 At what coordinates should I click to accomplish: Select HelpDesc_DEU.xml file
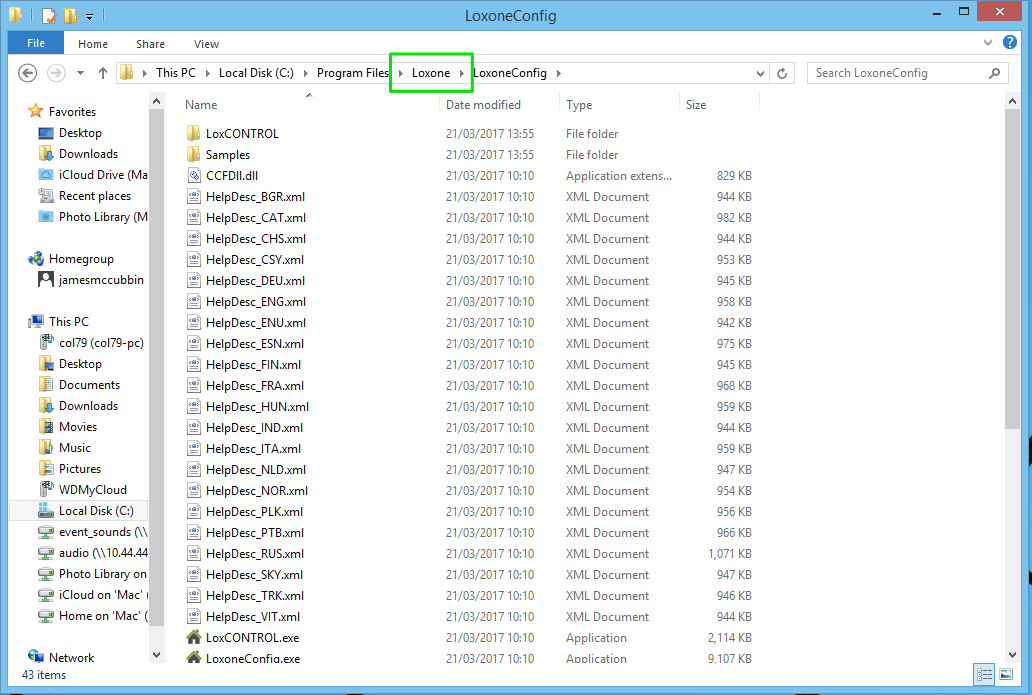(255, 280)
